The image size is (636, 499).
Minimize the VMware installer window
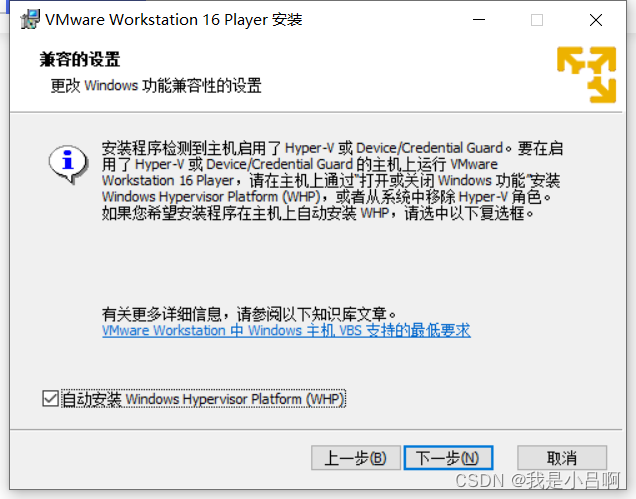(x=479, y=19)
